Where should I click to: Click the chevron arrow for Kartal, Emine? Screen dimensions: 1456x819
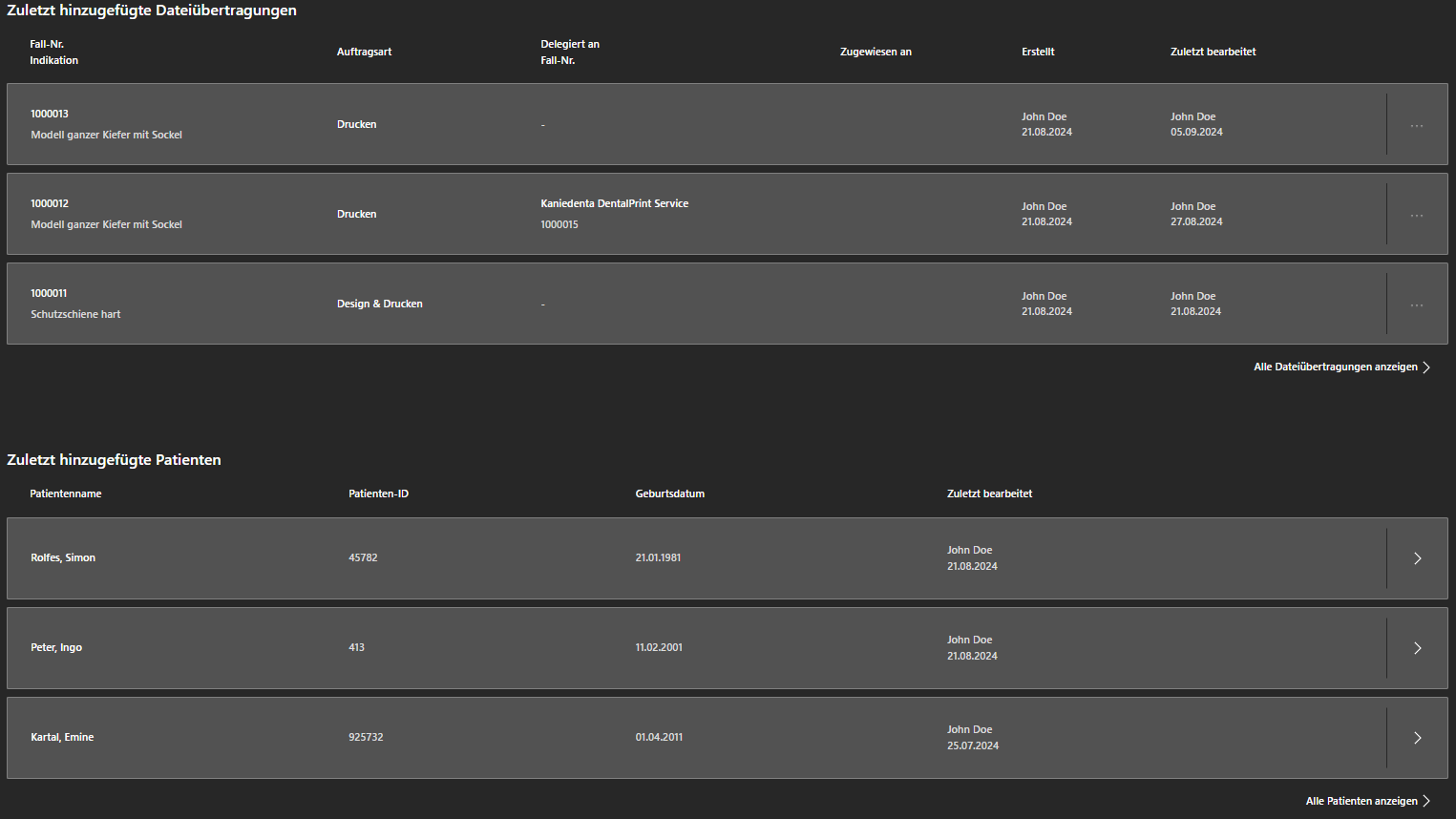pyautogui.click(x=1418, y=738)
